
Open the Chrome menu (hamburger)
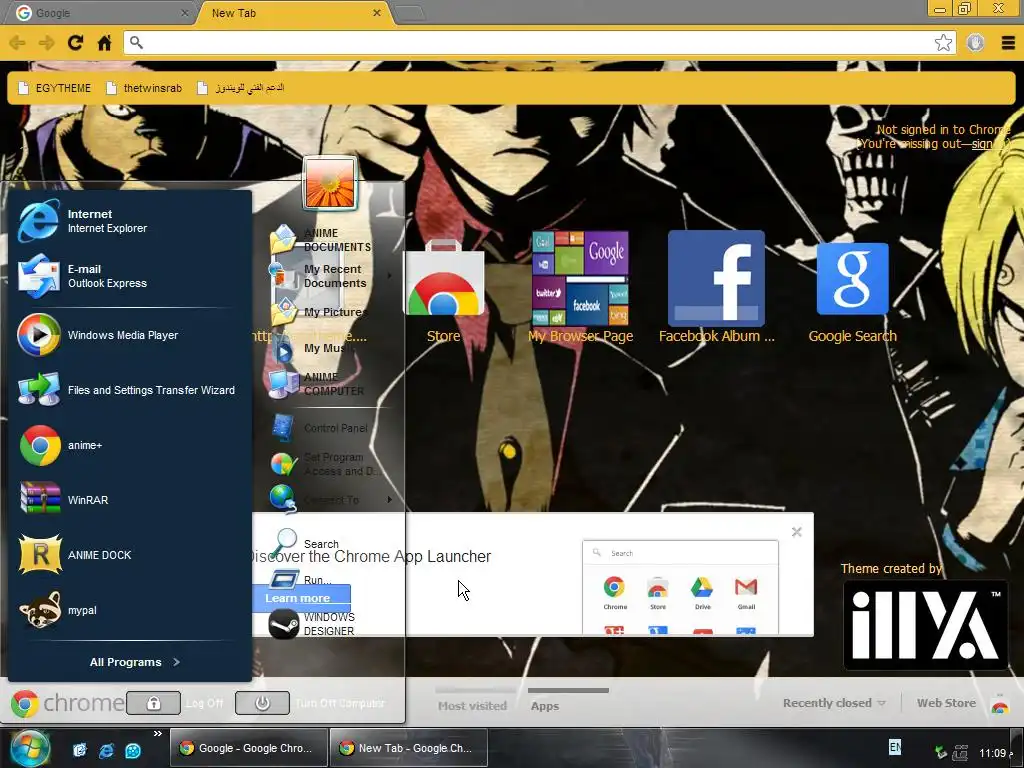1008,42
